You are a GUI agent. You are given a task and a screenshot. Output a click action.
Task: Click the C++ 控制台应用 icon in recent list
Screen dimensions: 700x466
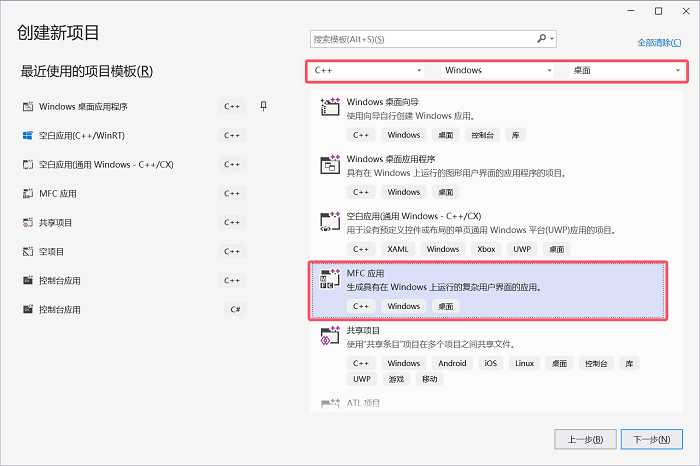pyautogui.click(x=28, y=281)
